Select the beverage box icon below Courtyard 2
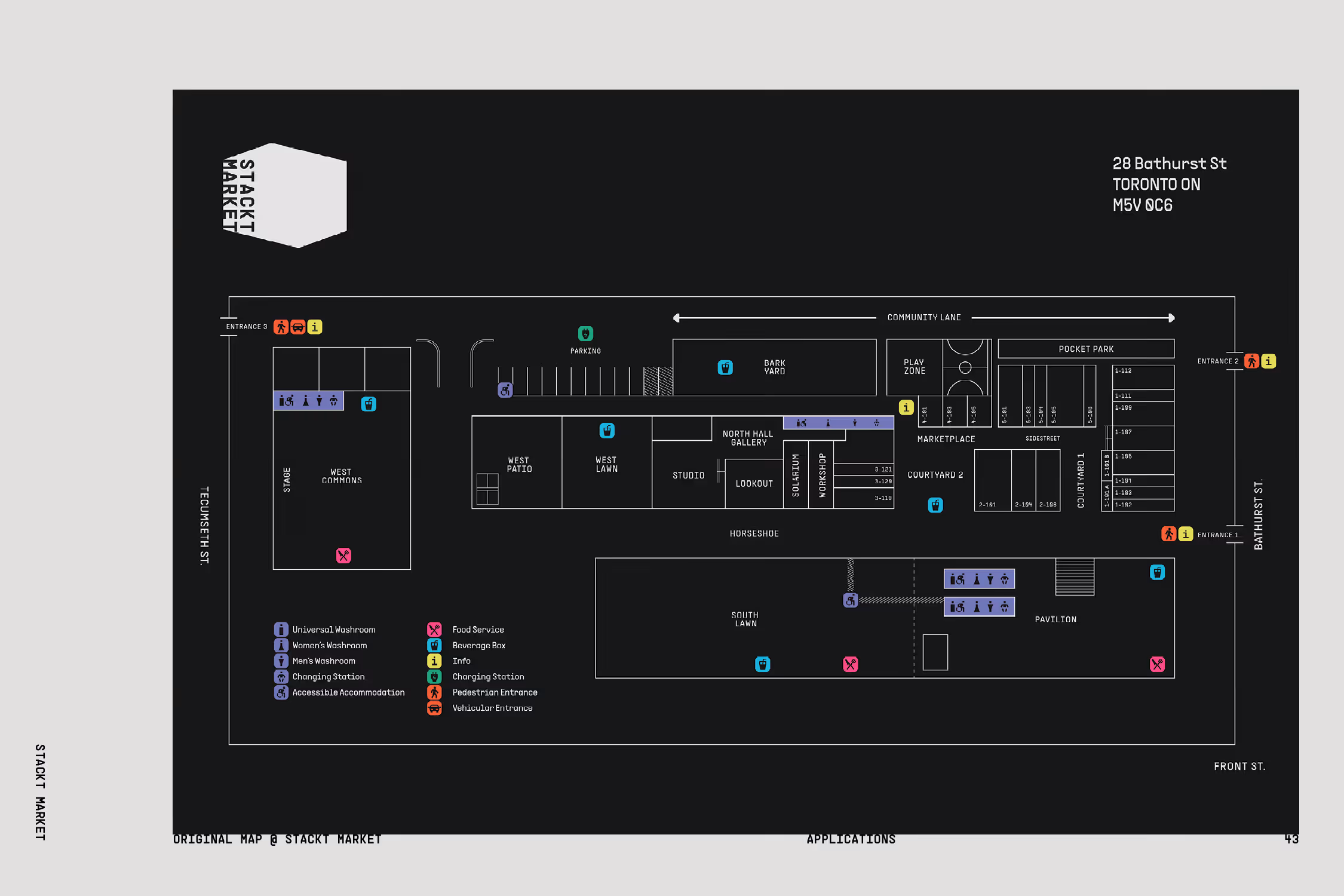The height and width of the screenshot is (896, 1344). click(x=935, y=505)
